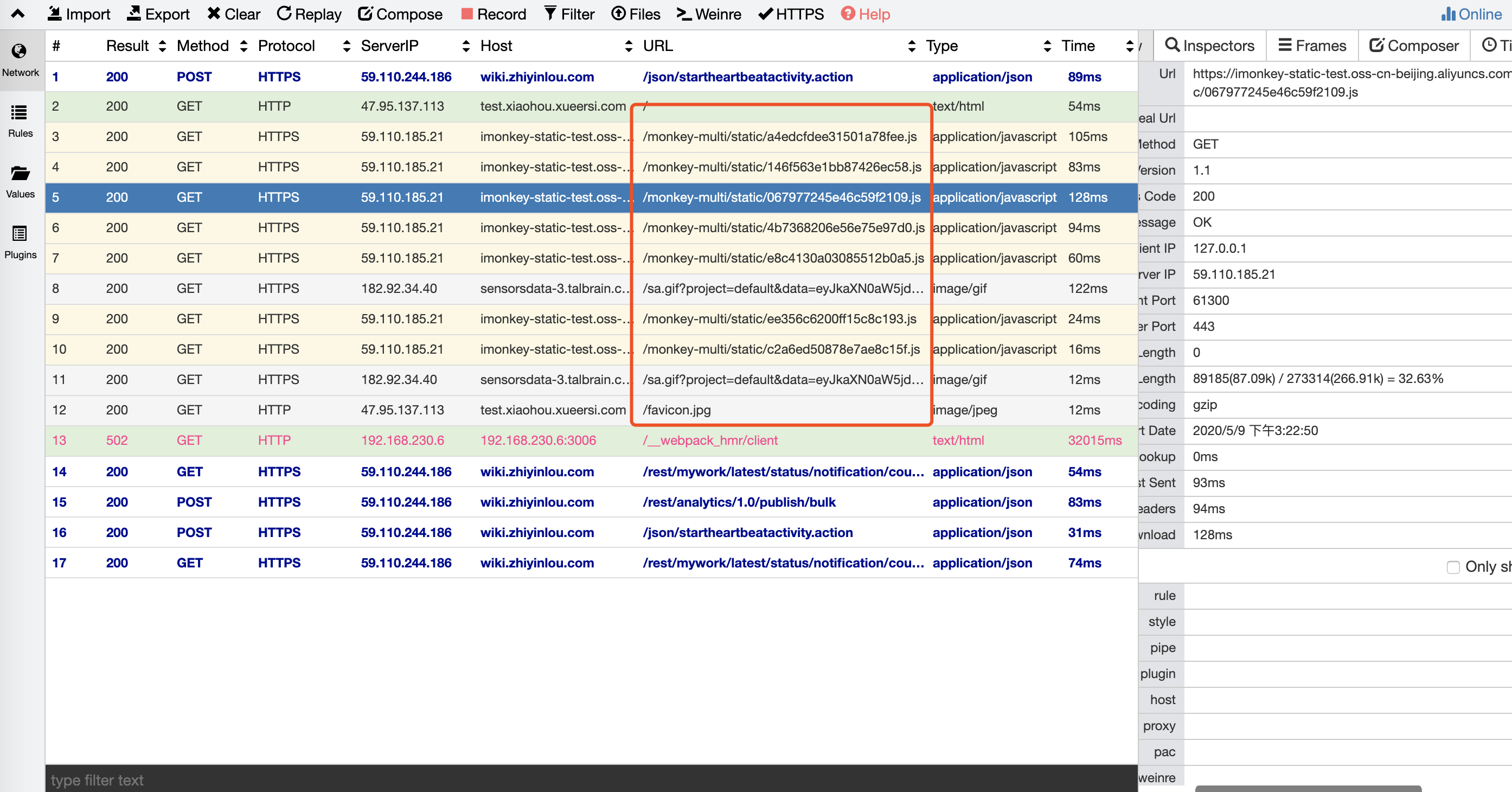Select row 14 notification count request
Screen dimensions: 1512x792
[x=591, y=472]
